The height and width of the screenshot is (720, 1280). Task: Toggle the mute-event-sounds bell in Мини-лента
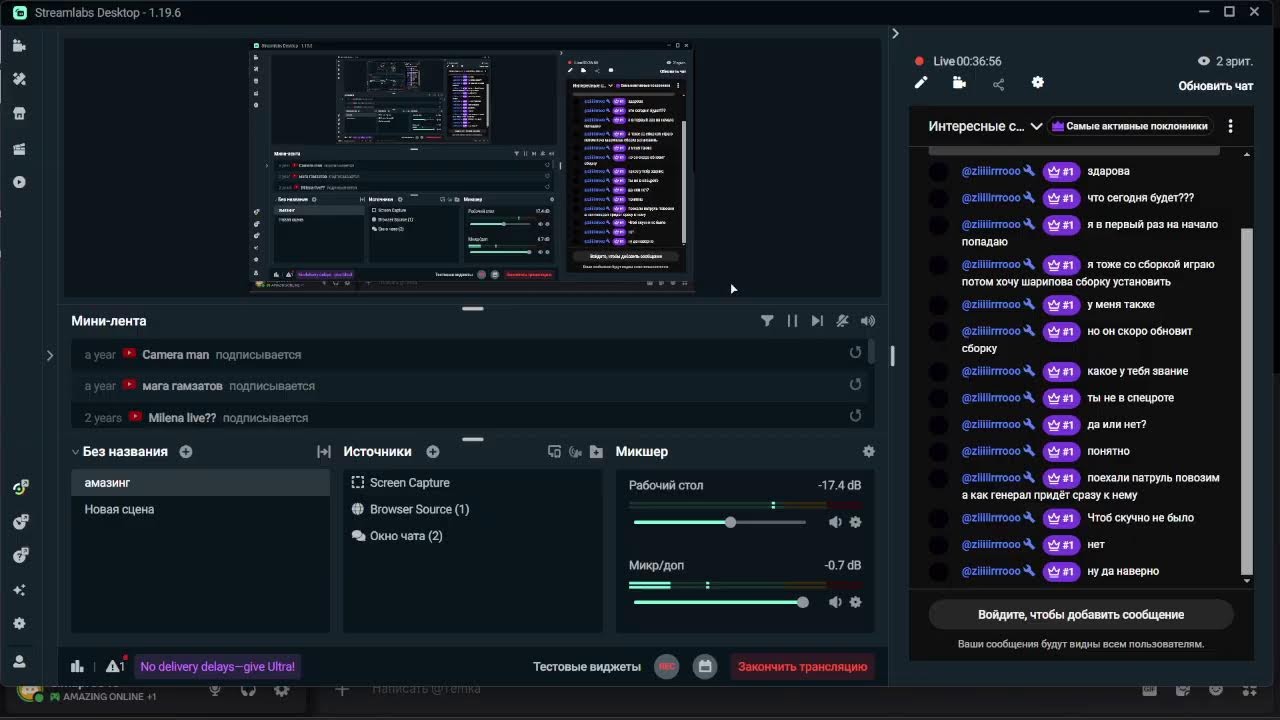tap(842, 321)
